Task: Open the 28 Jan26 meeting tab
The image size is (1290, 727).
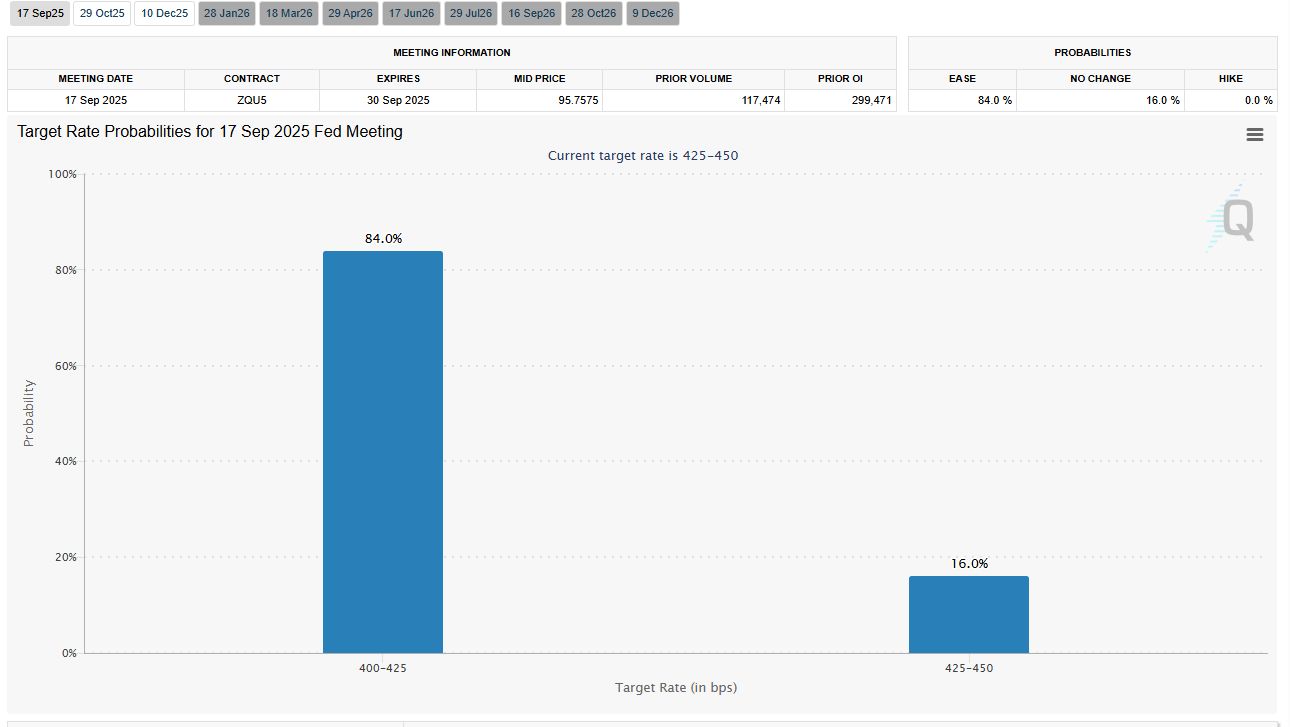Action: [x=227, y=14]
